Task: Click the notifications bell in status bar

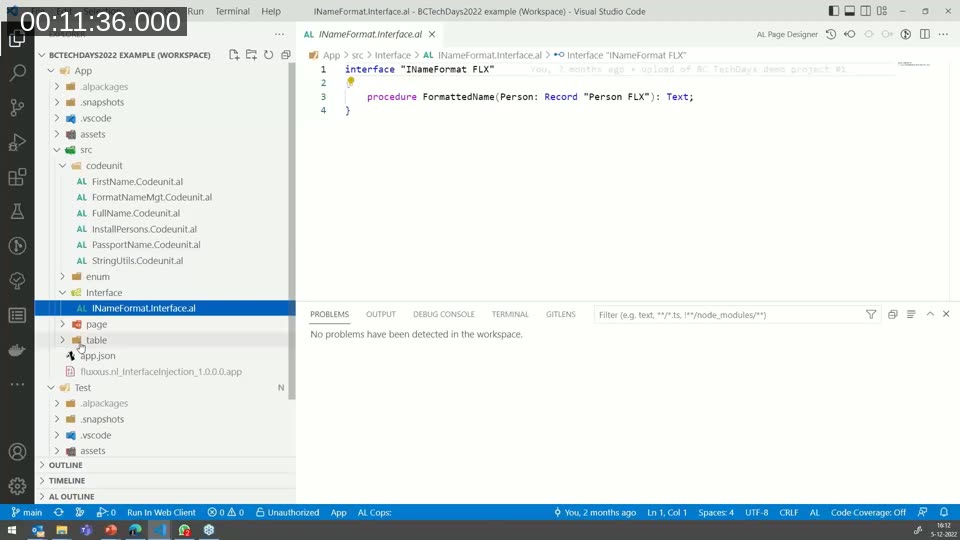Action: coord(944,512)
